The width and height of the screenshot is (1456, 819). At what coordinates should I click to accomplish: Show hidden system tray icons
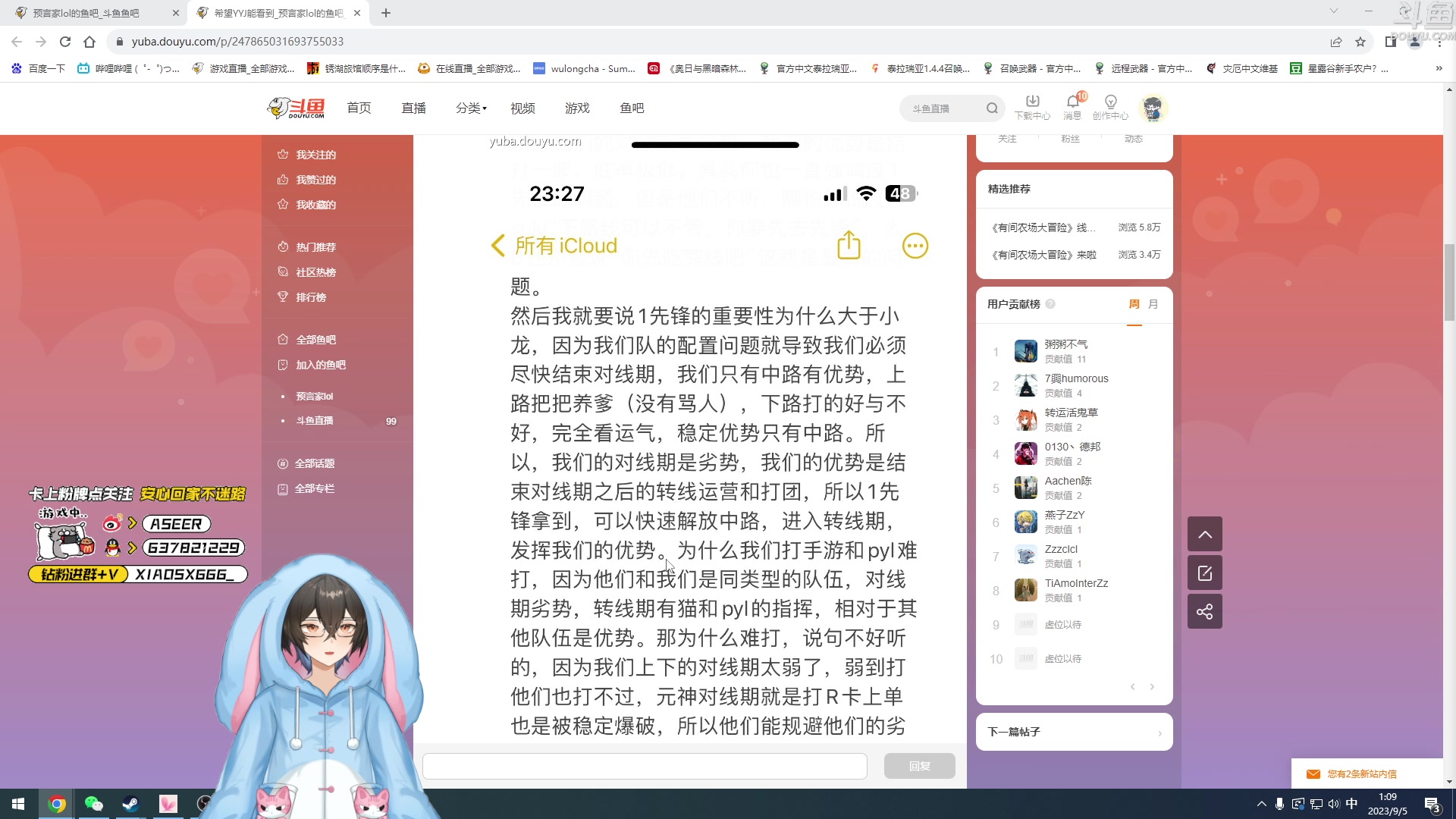click(1262, 804)
